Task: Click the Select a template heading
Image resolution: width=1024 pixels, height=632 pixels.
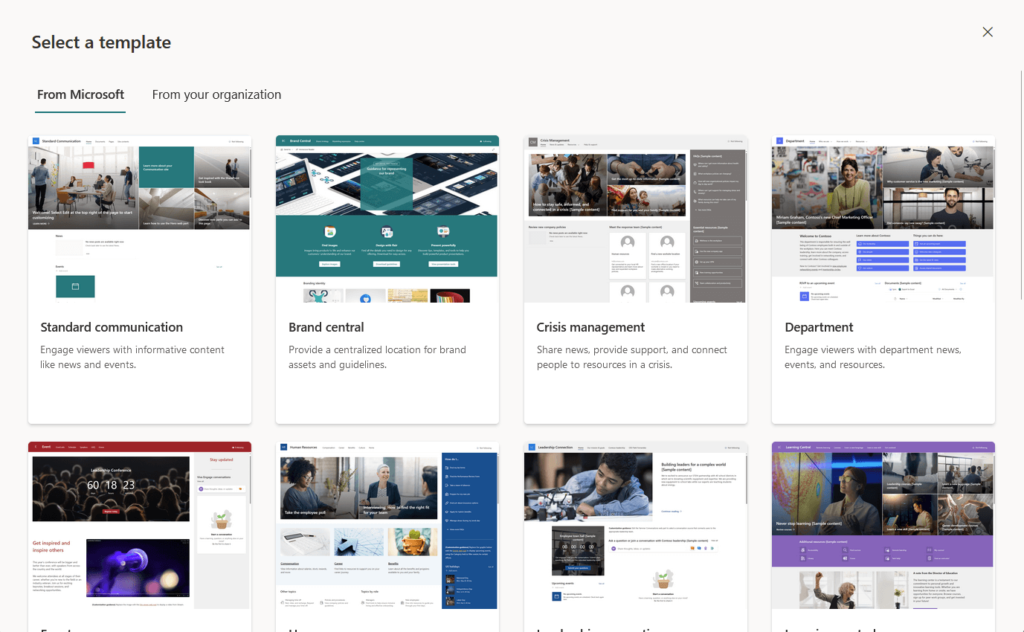Action: pos(101,42)
